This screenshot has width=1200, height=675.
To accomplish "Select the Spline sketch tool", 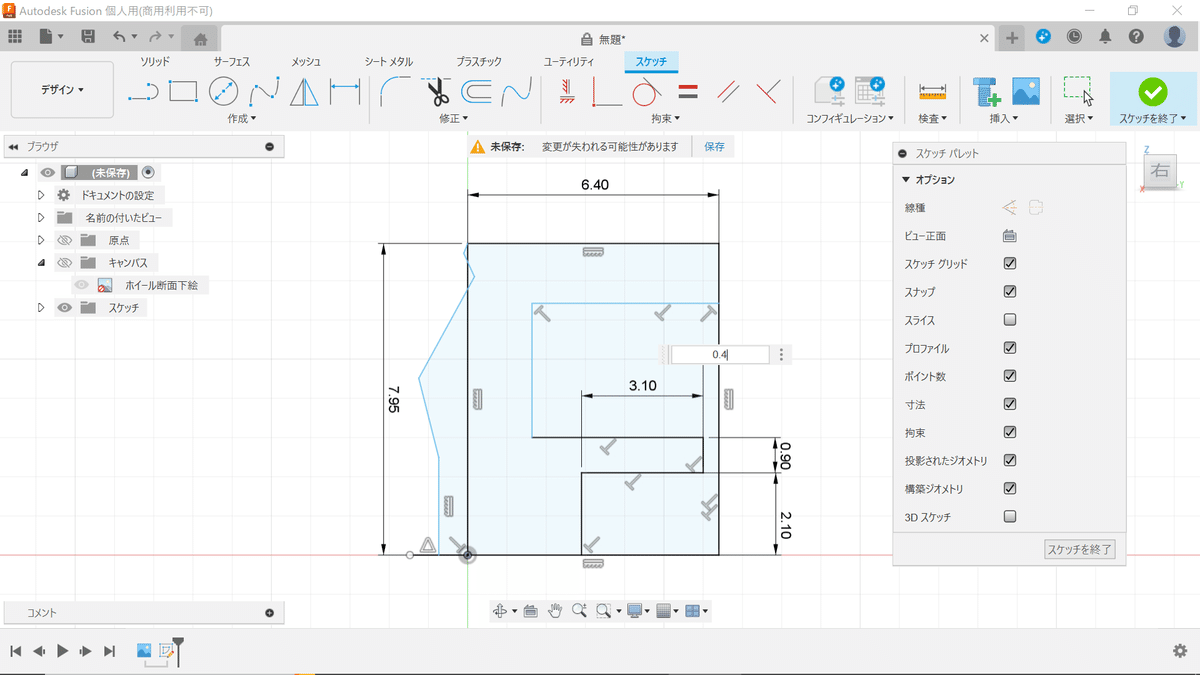I will pyautogui.click(x=264, y=92).
